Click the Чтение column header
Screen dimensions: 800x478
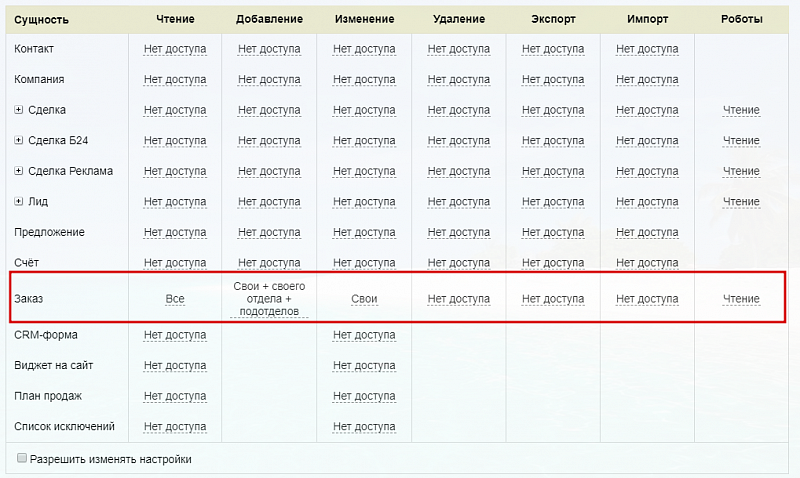pyautogui.click(x=175, y=19)
